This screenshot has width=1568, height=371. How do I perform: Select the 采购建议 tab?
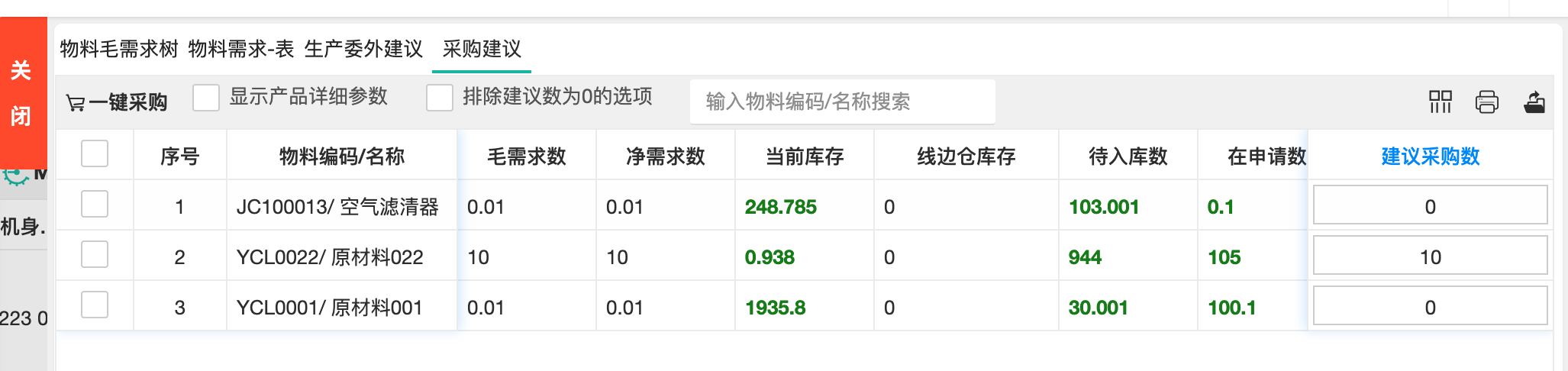pyautogui.click(x=482, y=49)
